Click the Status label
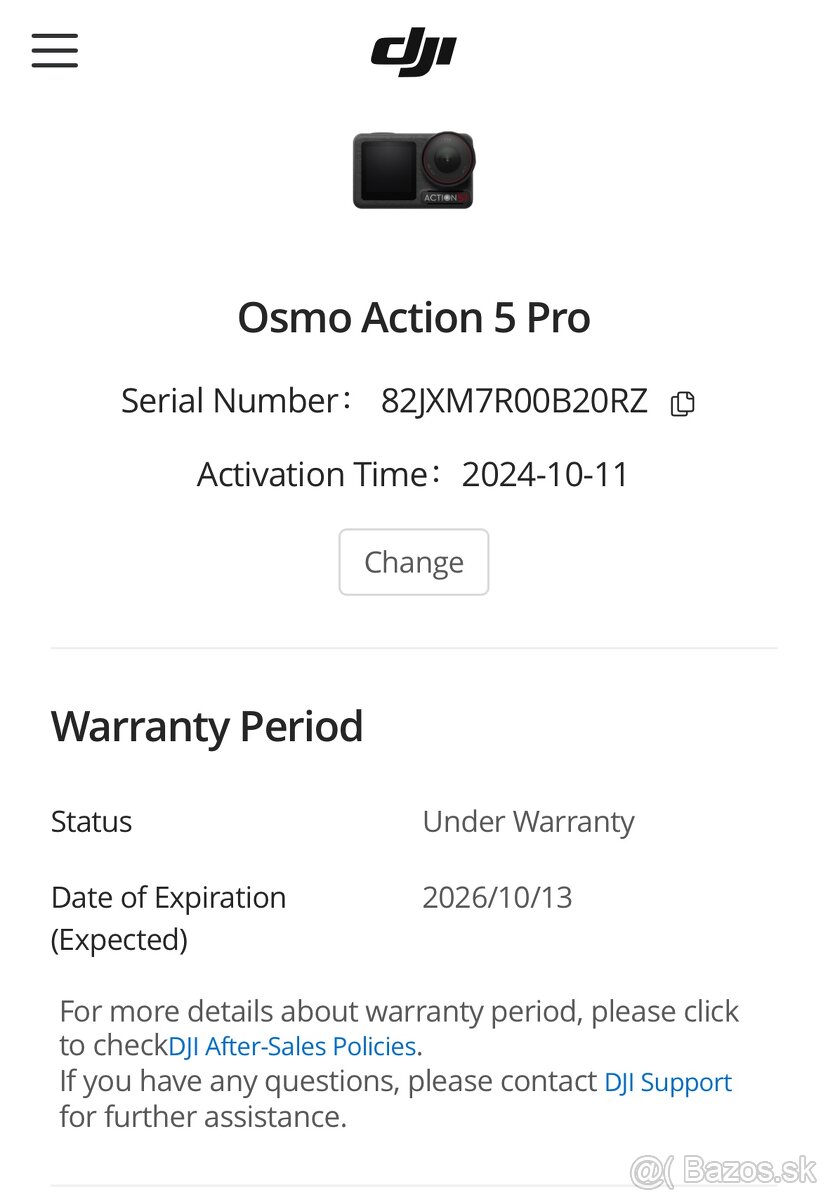Screen dimensions: 828x1200 pyautogui.click(x=91, y=821)
